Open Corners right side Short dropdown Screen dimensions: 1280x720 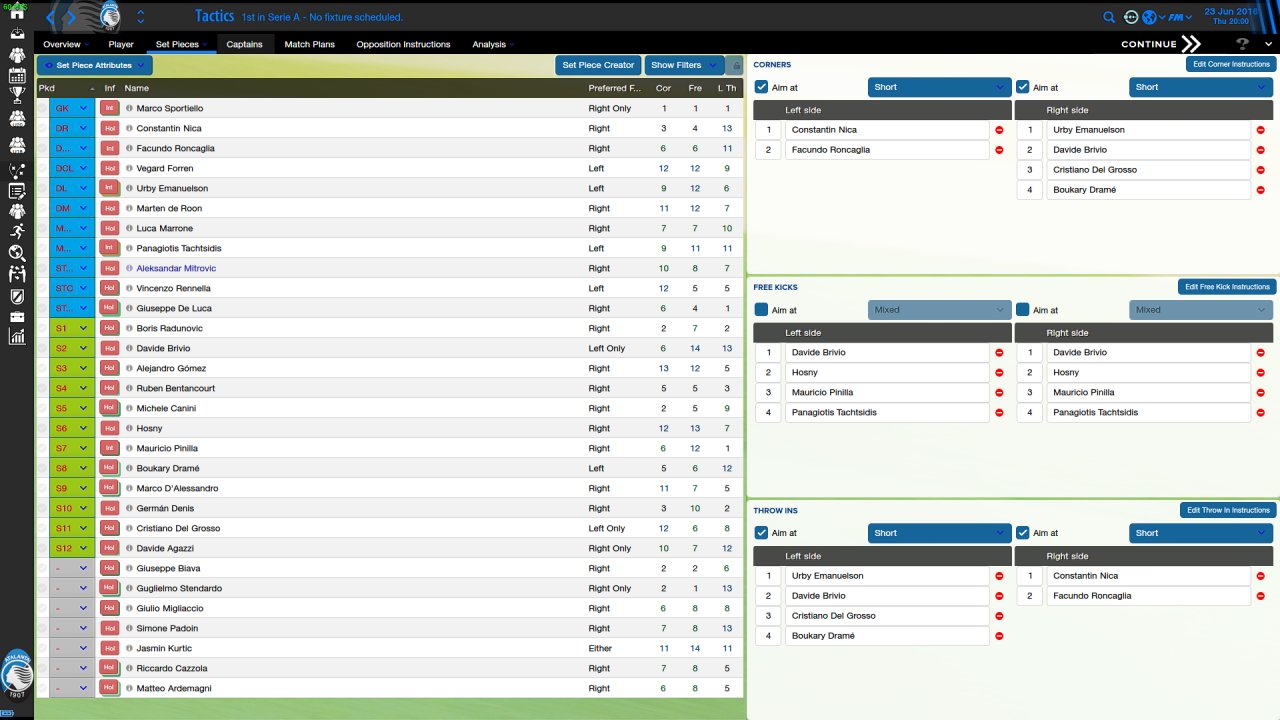point(1199,87)
